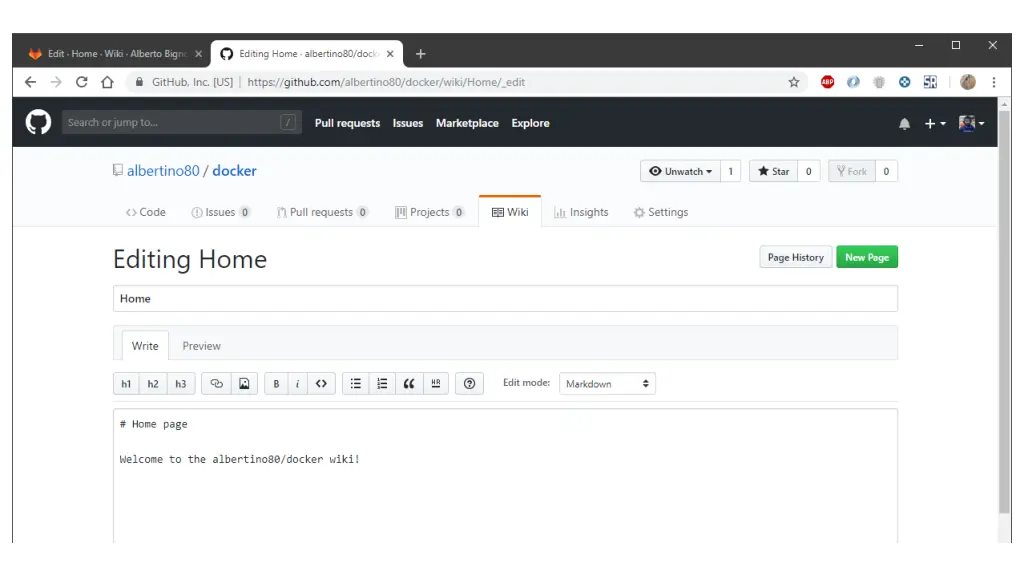Bookmark page with star in address bar

[793, 82]
